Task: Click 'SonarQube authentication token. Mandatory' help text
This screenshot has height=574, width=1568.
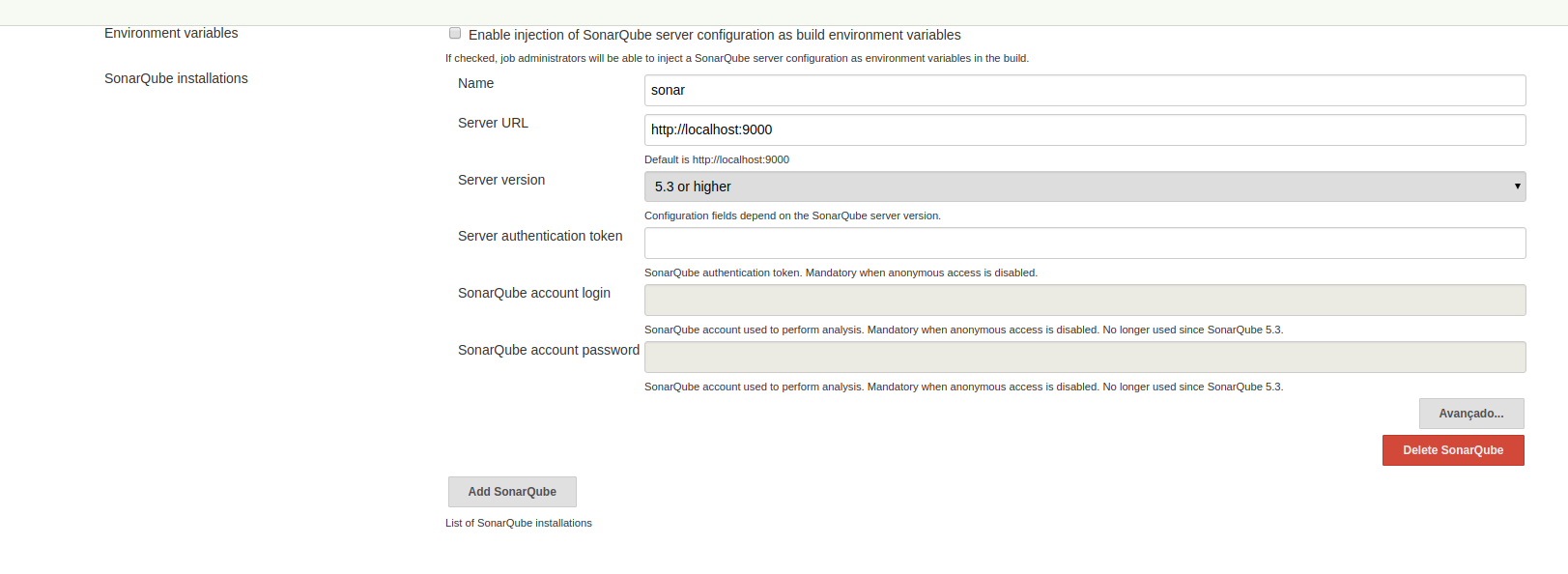Action: click(841, 273)
